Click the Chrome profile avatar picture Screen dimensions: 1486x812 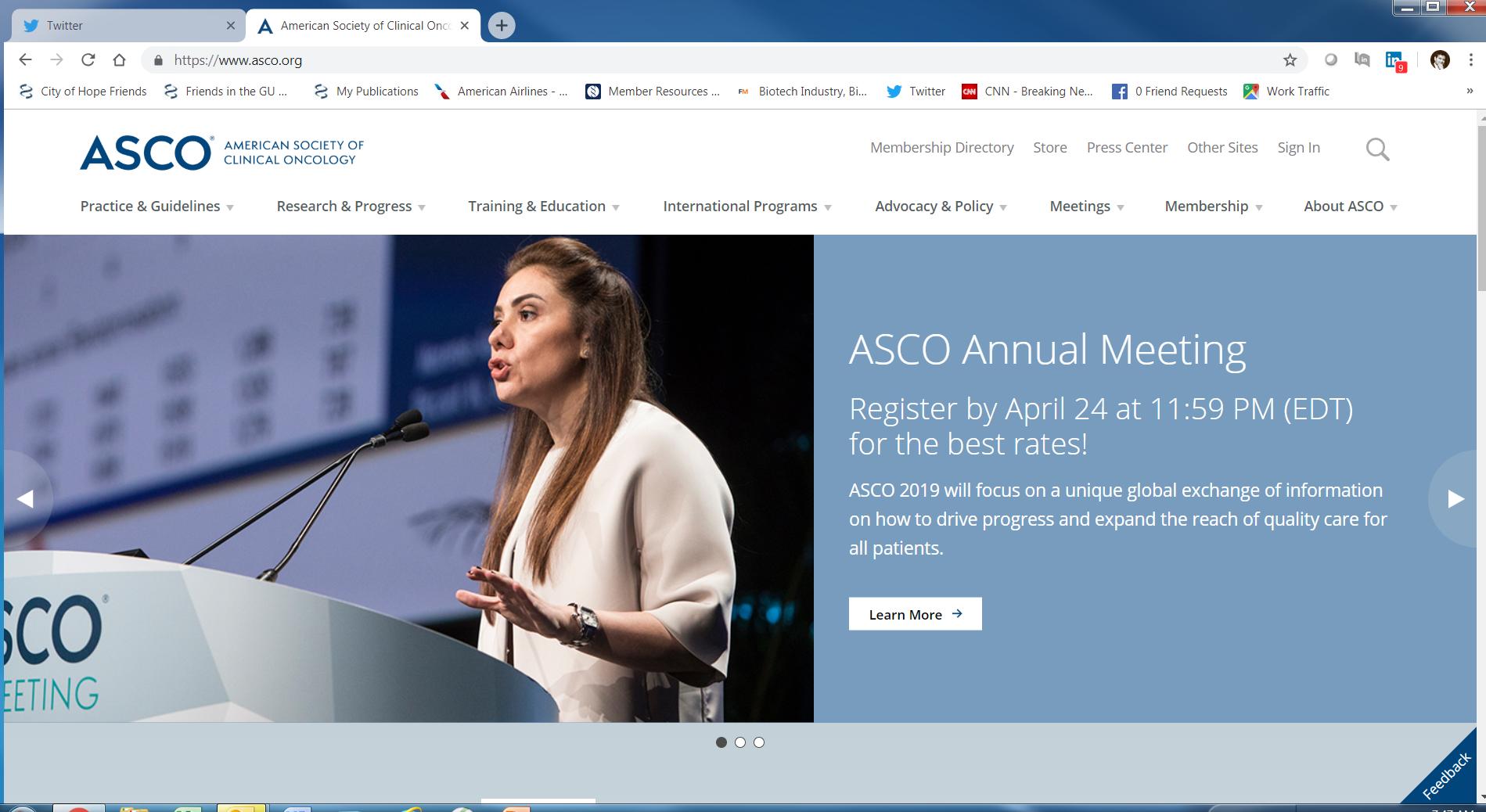(1440, 59)
